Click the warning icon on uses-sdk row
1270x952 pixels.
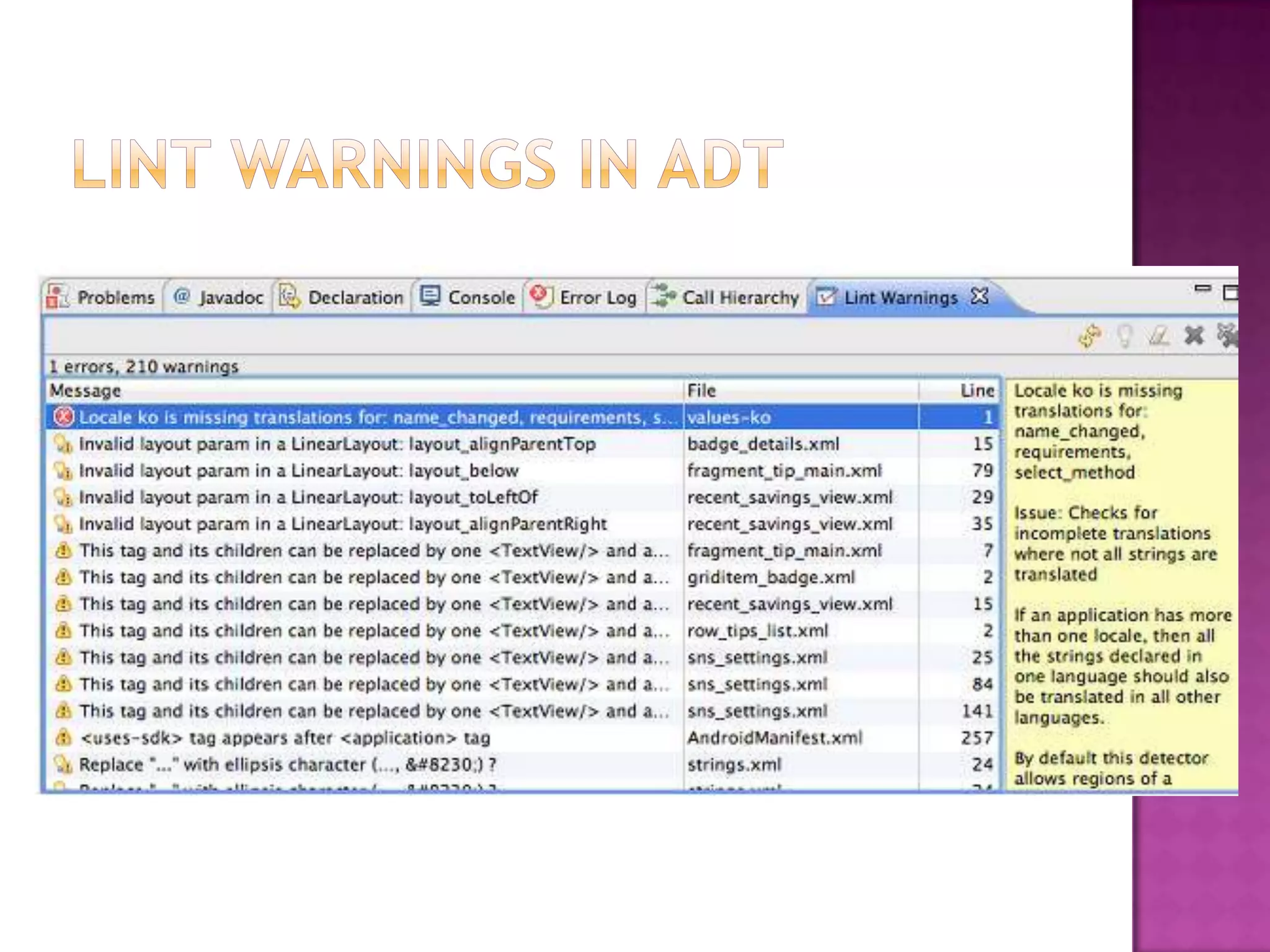[x=63, y=738]
